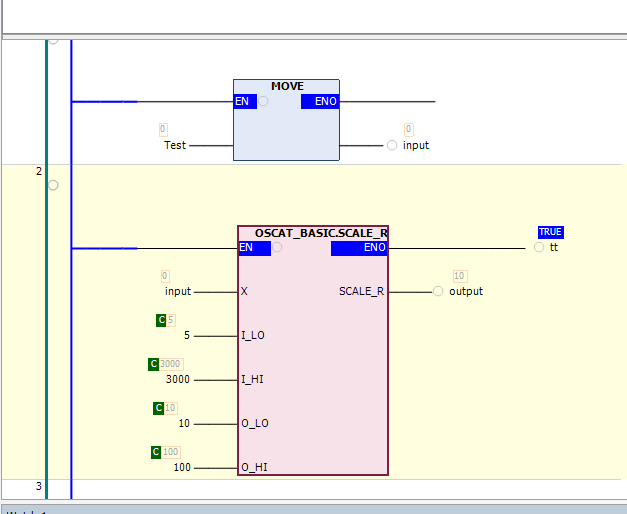Click the blue TRUE value indicator above tt
The width and height of the screenshot is (627, 514).
[550, 232]
